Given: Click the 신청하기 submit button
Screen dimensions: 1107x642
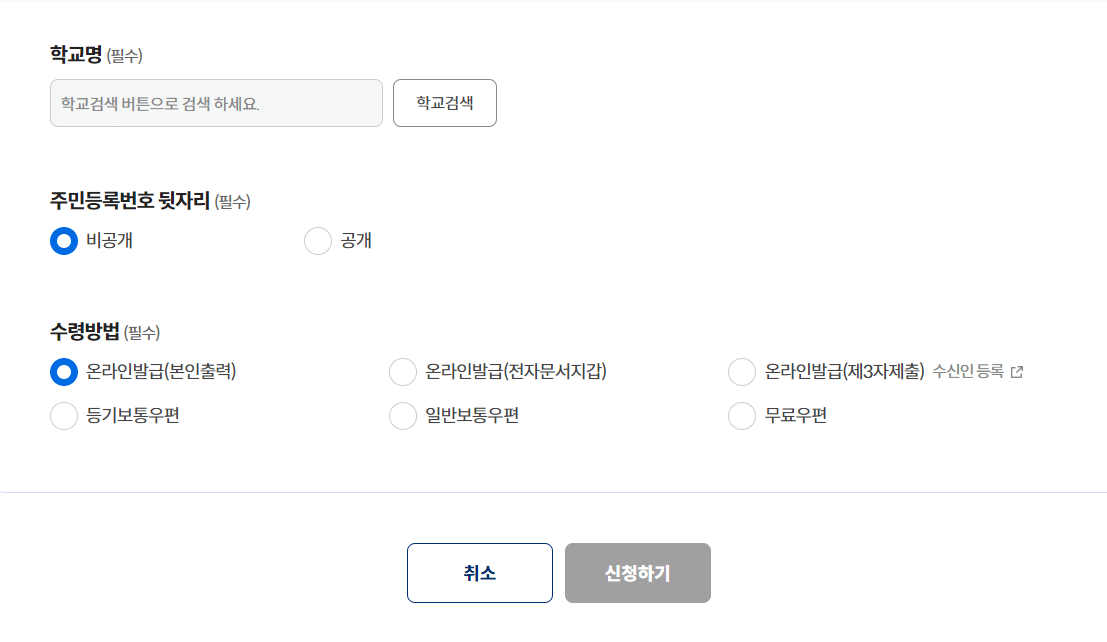Looking at the screenshot, I should [x=637, y=572].
